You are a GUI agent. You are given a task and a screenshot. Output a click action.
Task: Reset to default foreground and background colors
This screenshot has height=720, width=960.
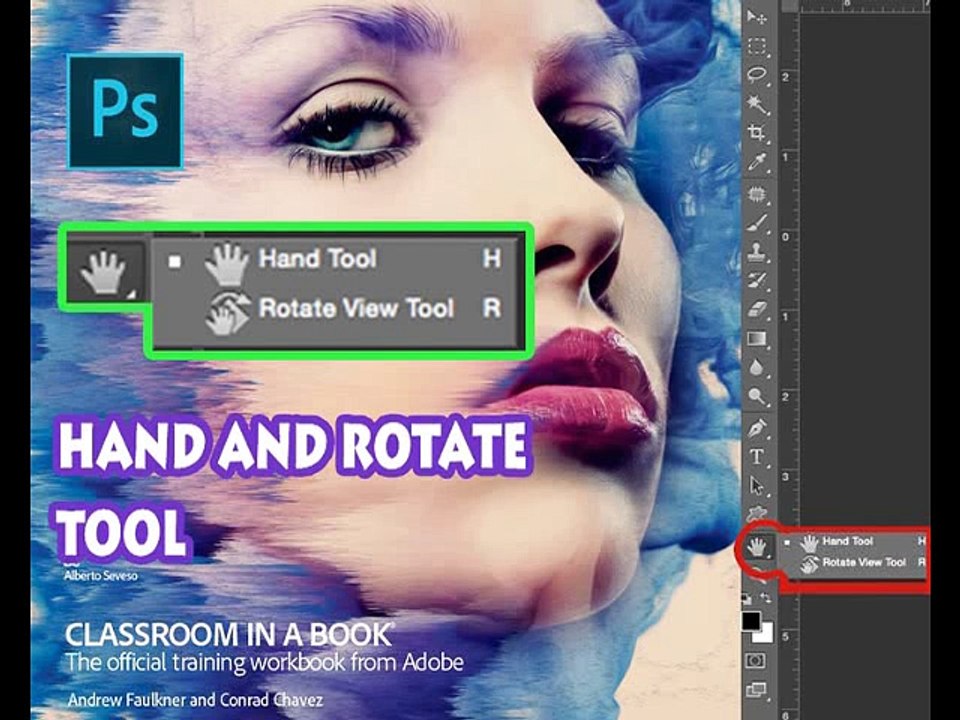[x=747, y=598]
